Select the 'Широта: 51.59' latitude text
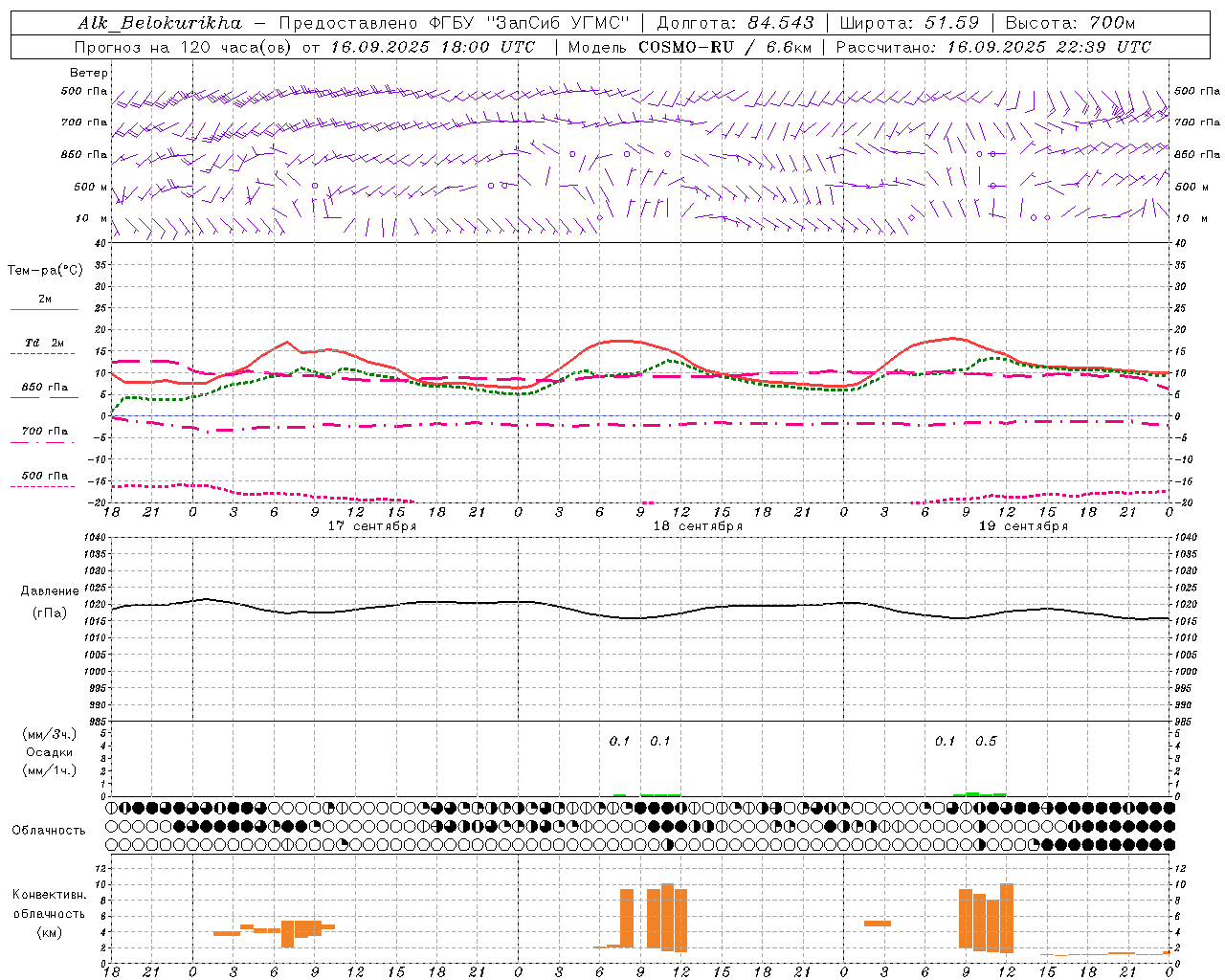Screen dimensions: 1225x980 [909, 23]
